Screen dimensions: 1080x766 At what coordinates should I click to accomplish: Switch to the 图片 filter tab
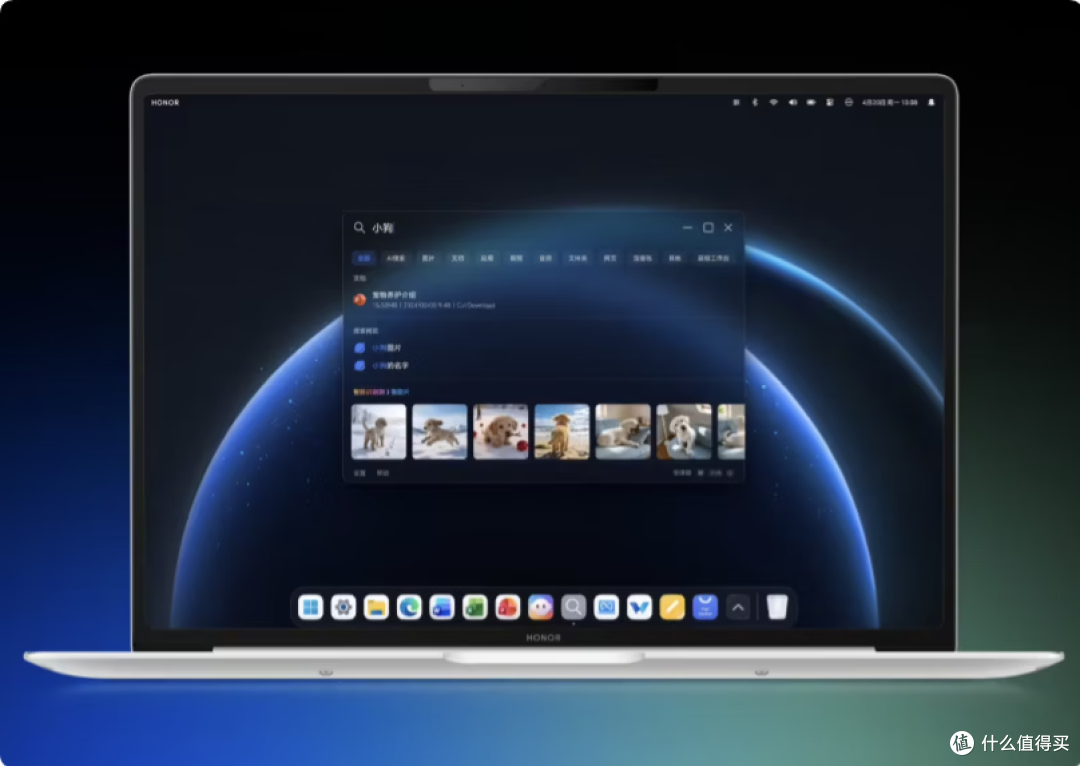(x=428, y=258)
